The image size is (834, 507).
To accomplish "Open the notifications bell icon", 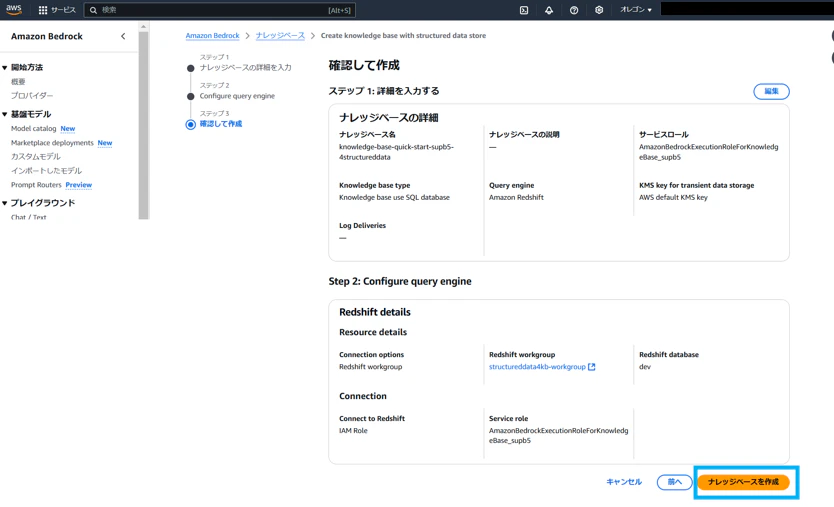I will [x=549, y=10].
